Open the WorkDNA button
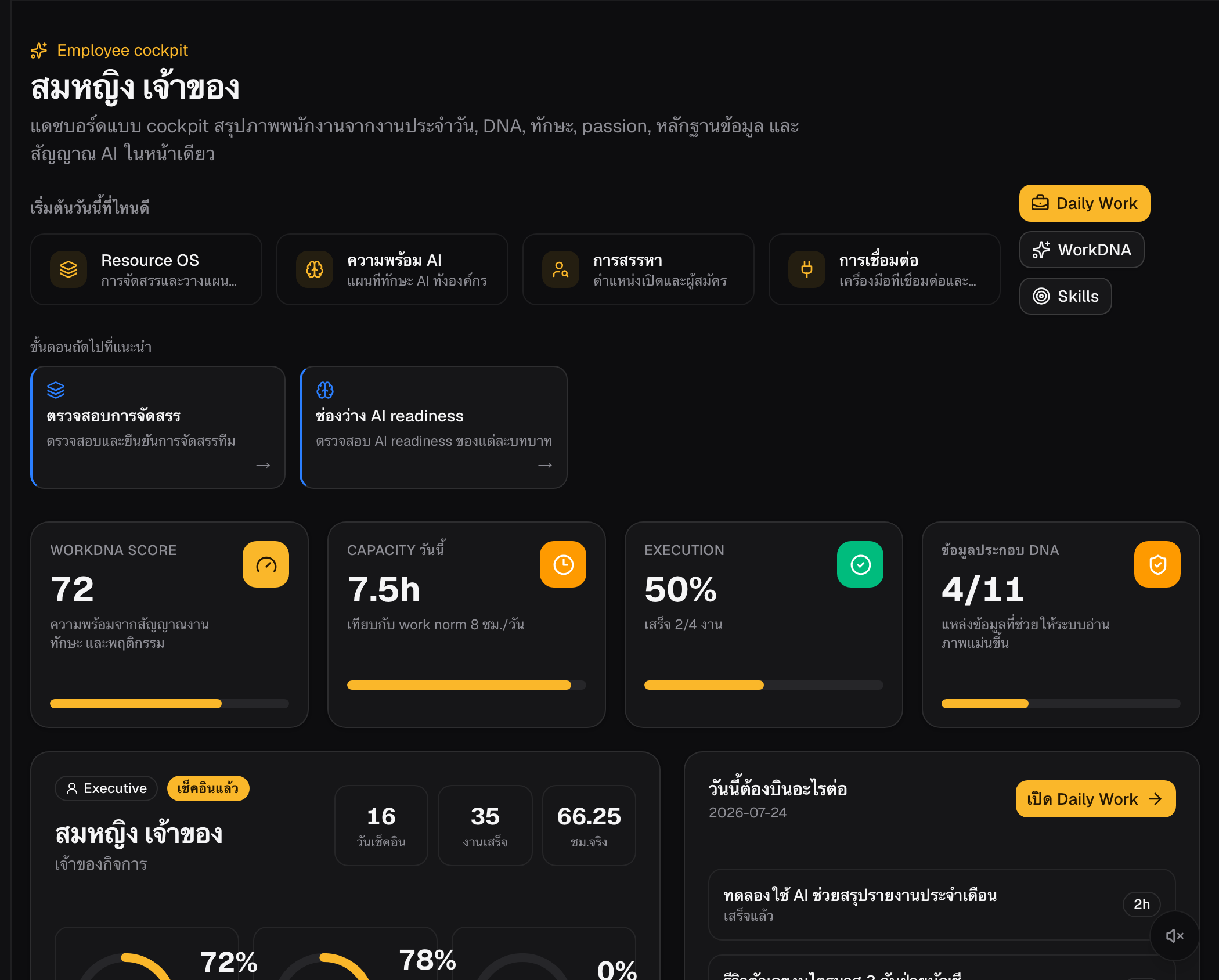Viewport: 1219px width, 980px height. coord(1081,250)
